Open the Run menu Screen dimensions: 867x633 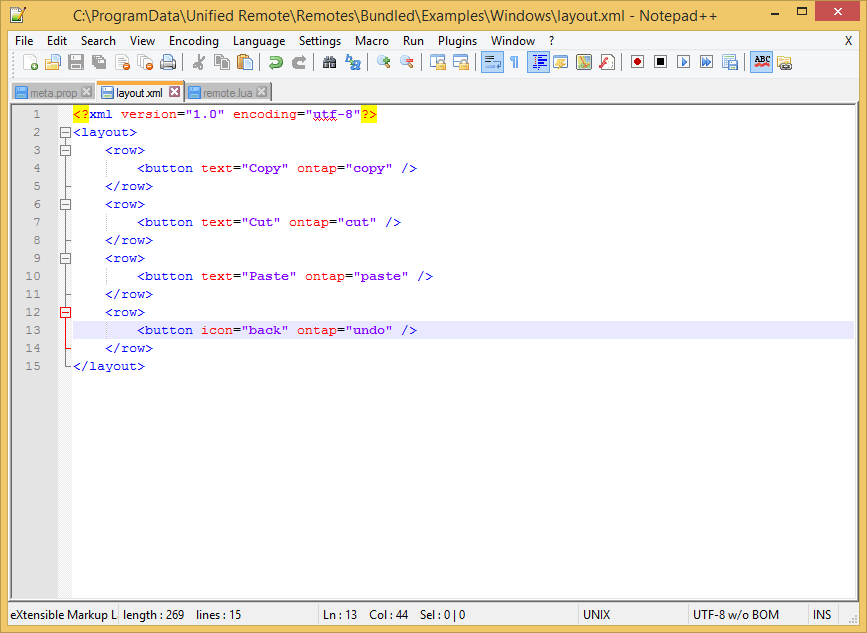point(413,41)
